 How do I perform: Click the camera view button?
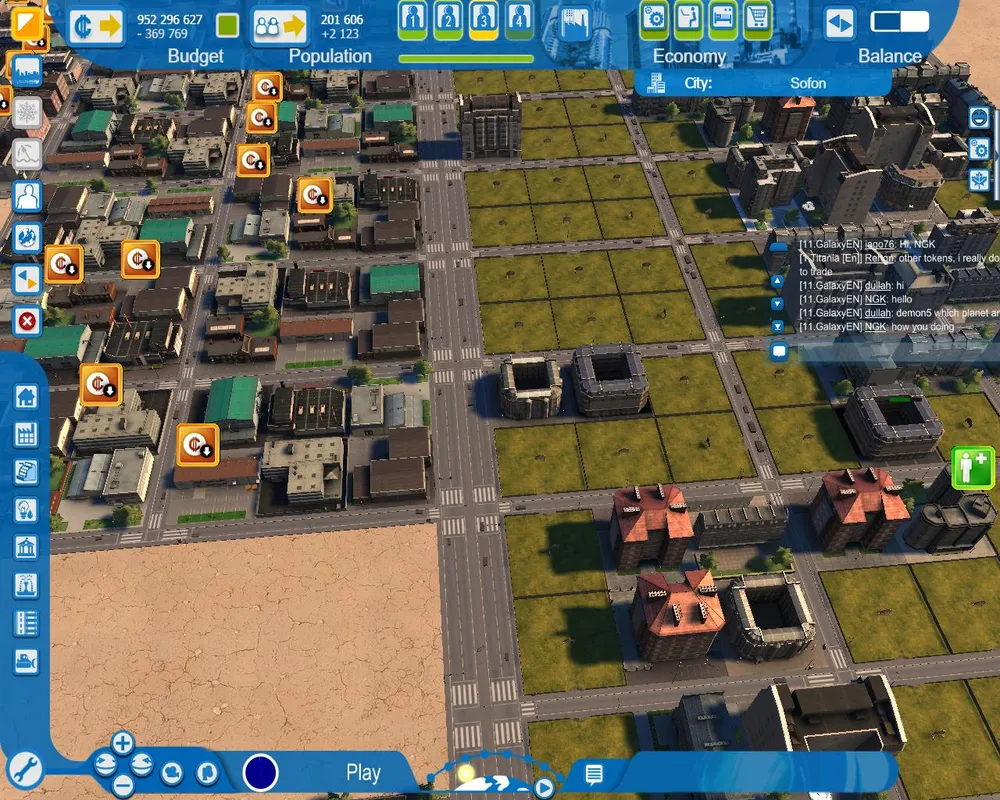(x=172, y=773)
